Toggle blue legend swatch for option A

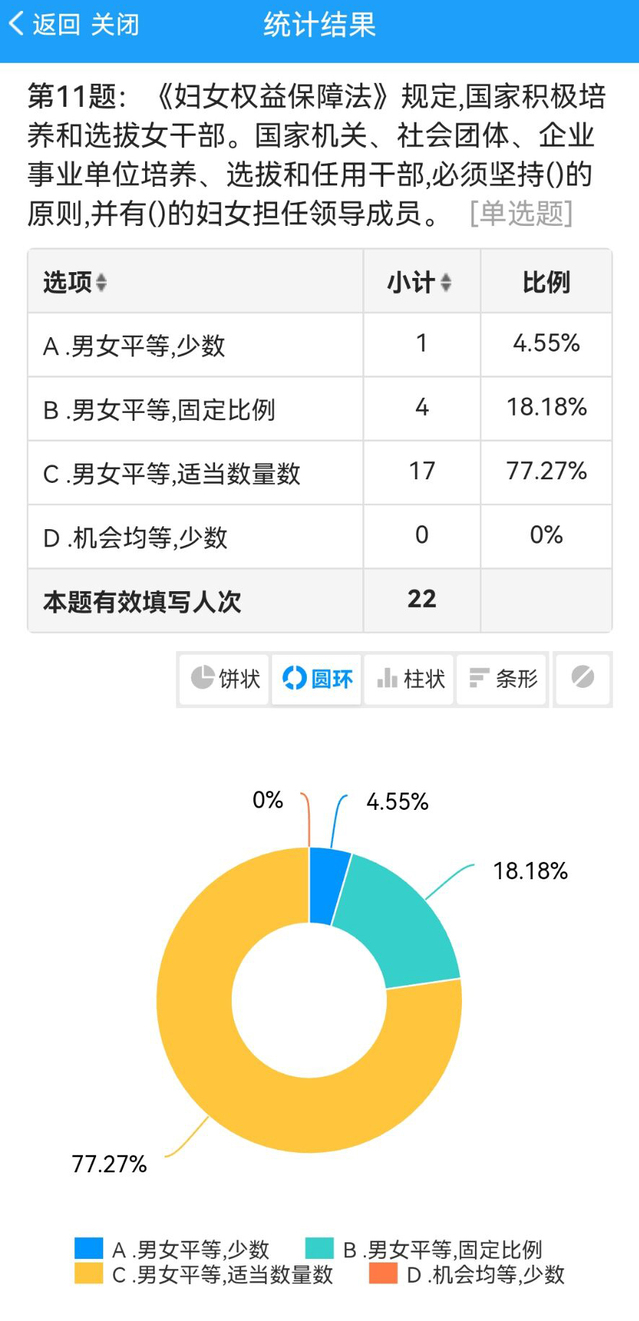coord(89,1248)
